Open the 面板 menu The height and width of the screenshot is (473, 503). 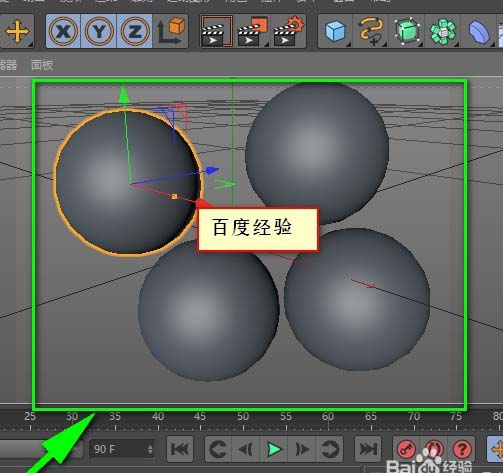click(42, 65)
